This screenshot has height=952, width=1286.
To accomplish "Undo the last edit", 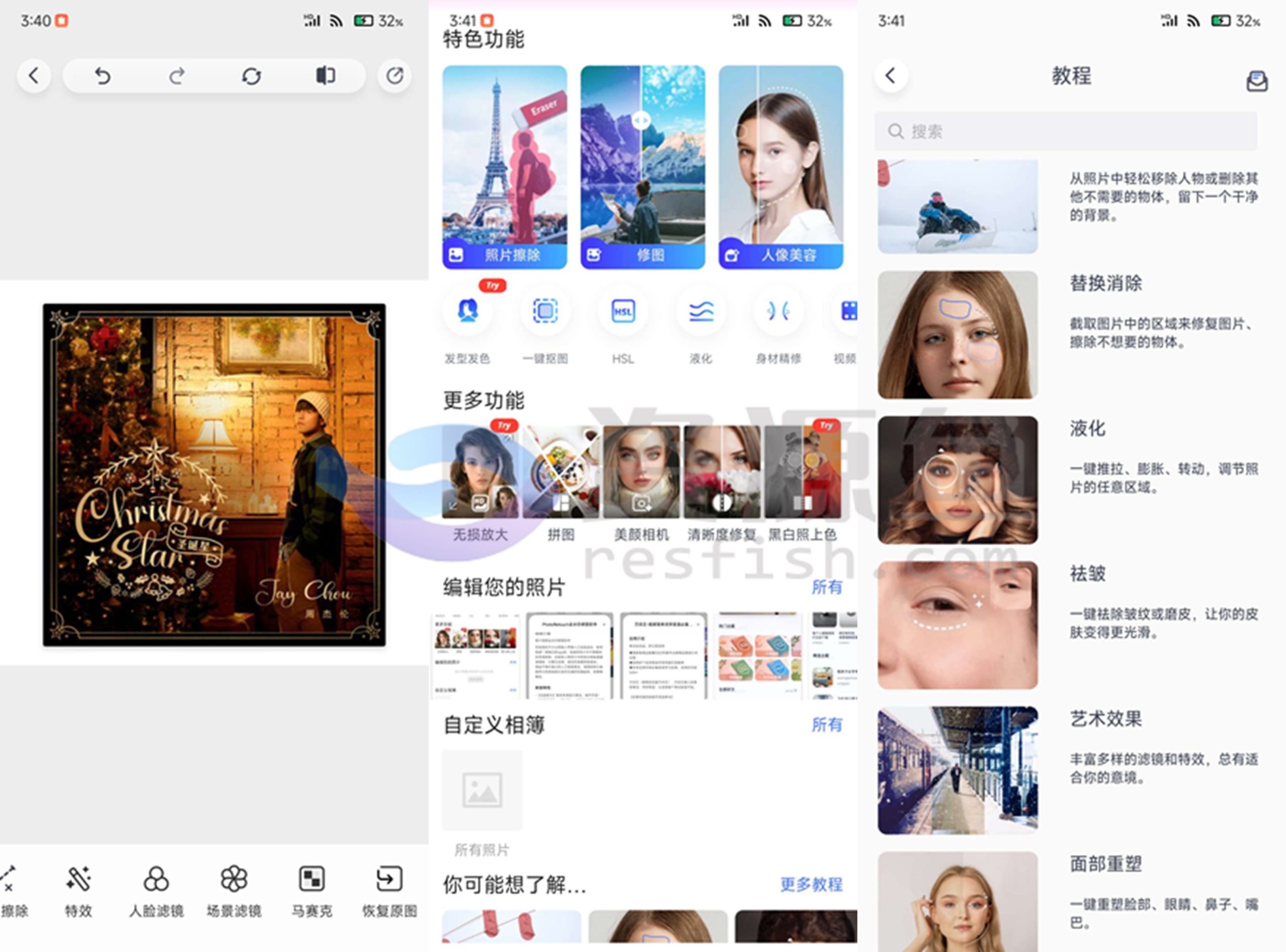I will pyautogui.click(x=102, y=75).
